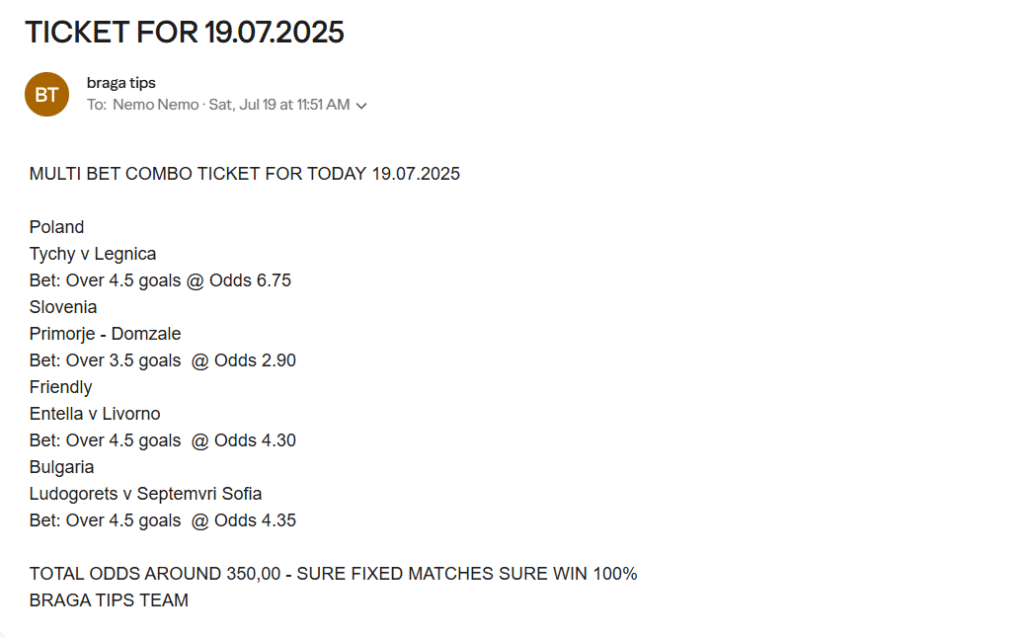Click the Friendly label

[x=61, y=387]
